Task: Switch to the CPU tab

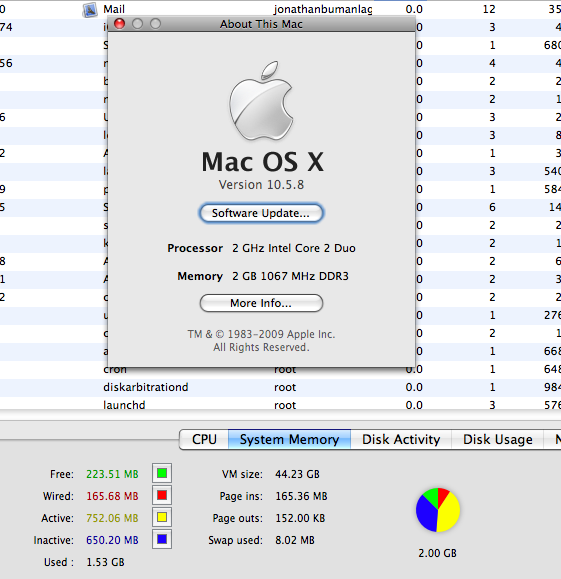Action: 204,439
